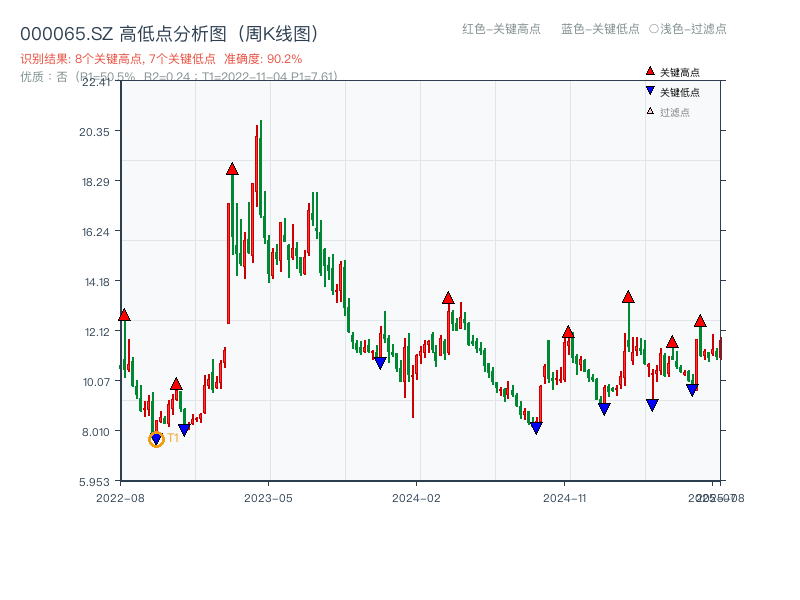Click the red triangle above the 18.29 level candle
The width and height of the screenshot is (800, 600).
(x=232, y=170)
